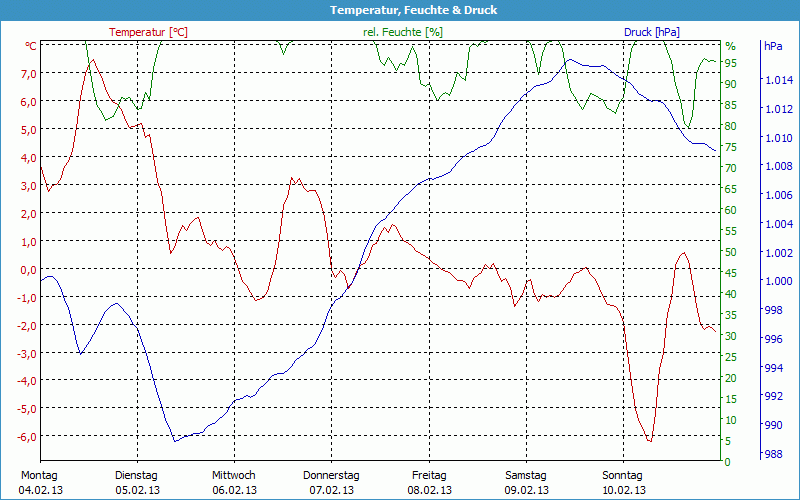Click the green "75" humidity axis value

(x=731, y=147)
